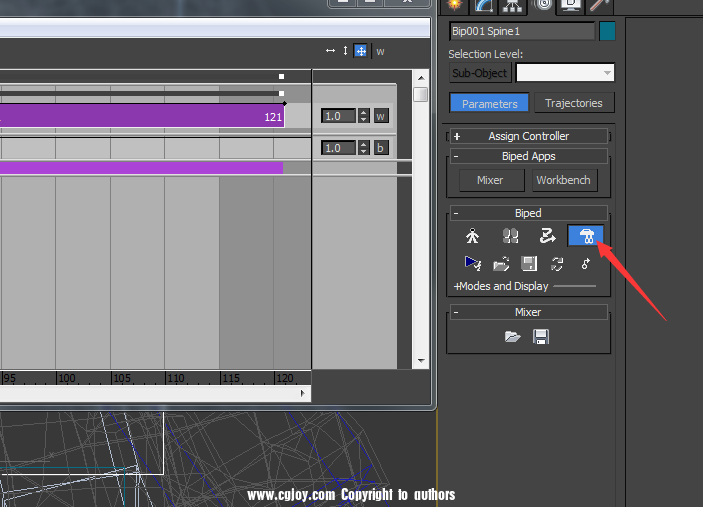703x507 pixels.
Task: Click the black diamond marker at clip end
Action: click(x=285, y=104)
